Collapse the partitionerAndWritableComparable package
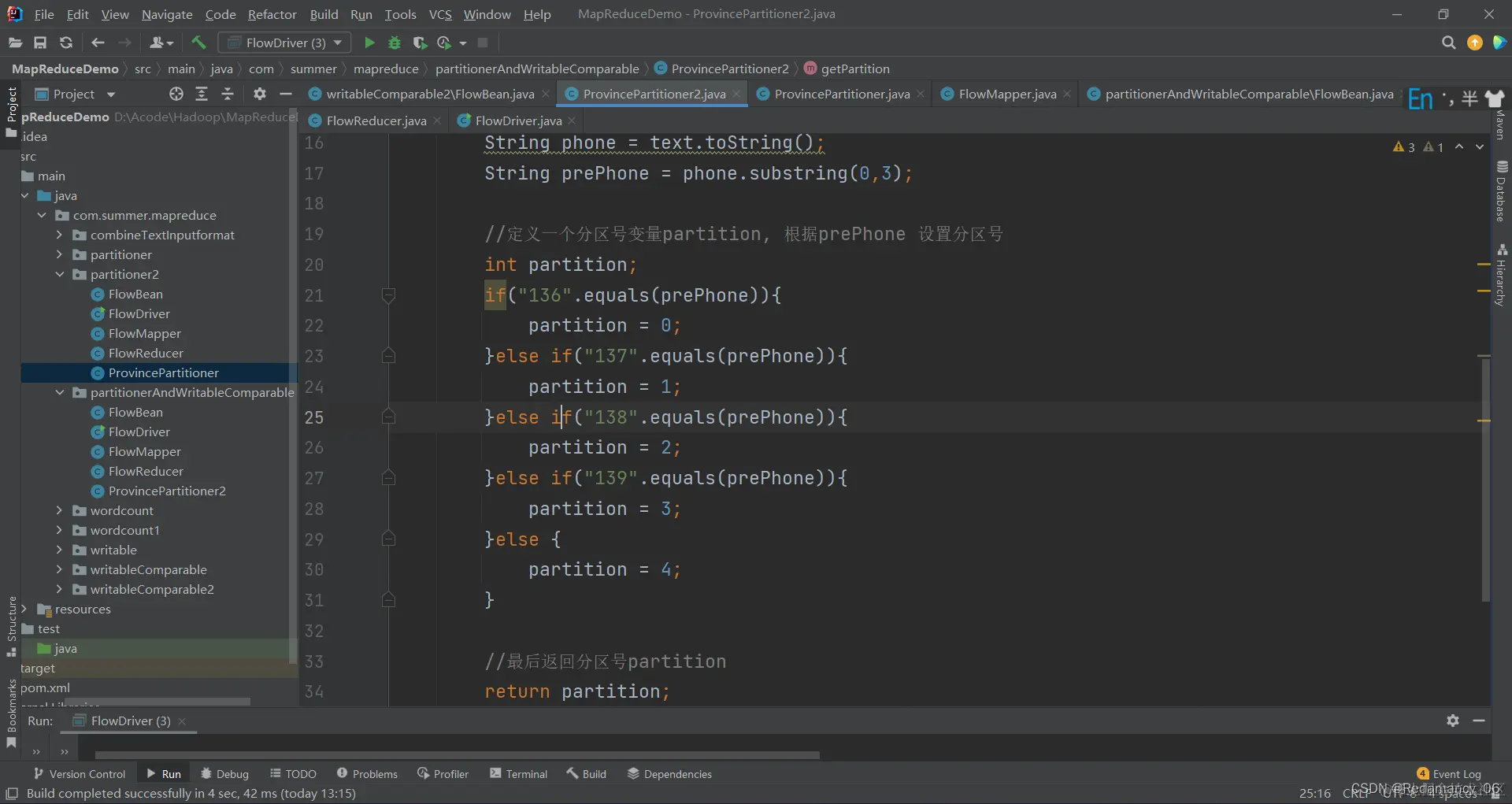 click(x=59, y=392)
